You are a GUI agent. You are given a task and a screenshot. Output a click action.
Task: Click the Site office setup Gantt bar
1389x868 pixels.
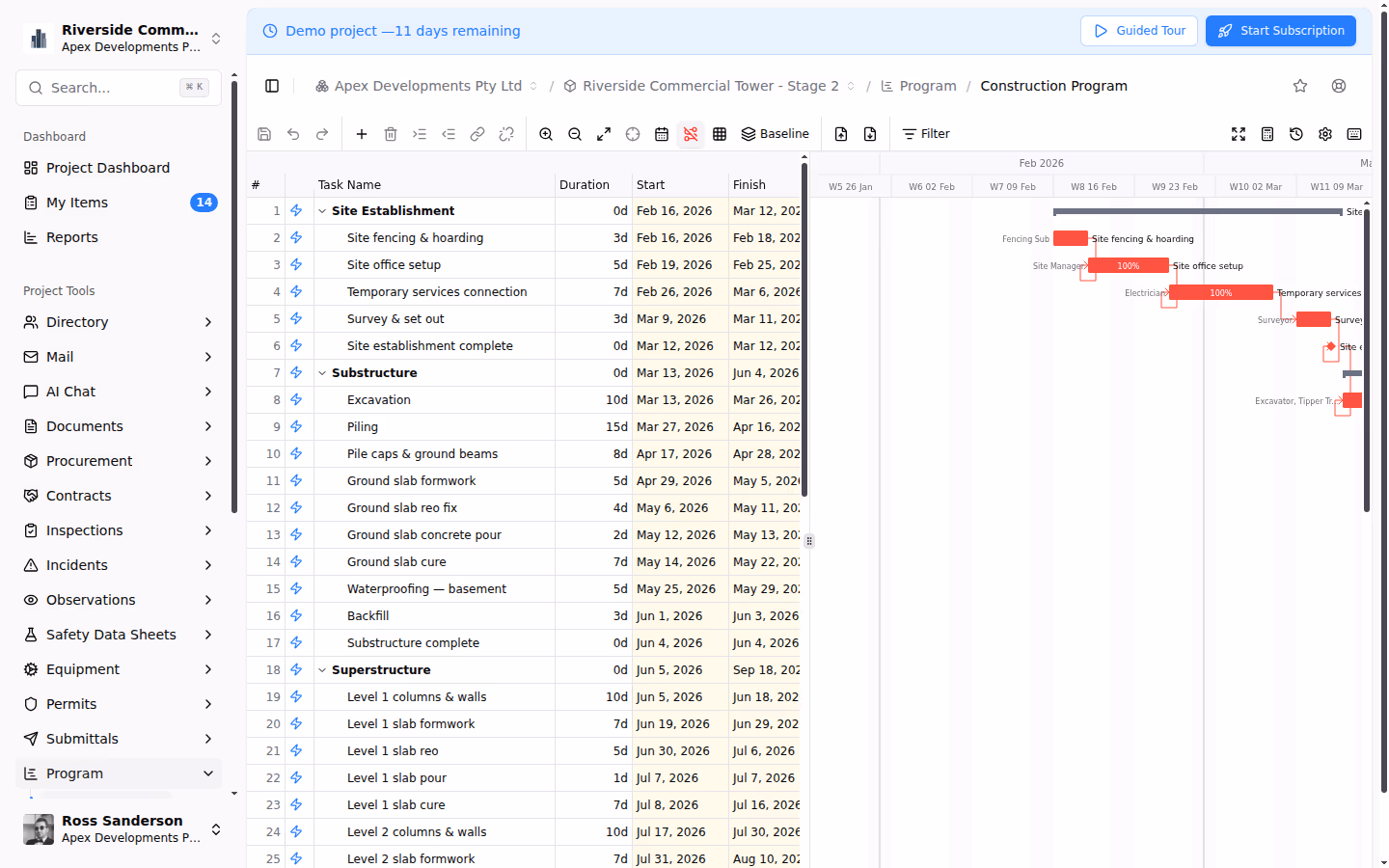tap(1128, 266)
